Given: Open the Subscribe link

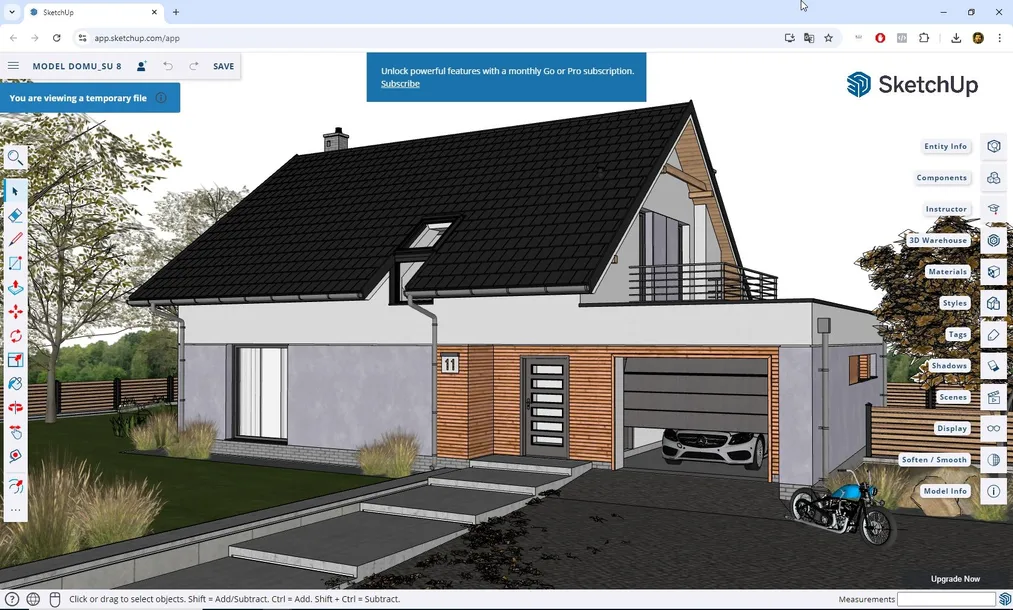Looking at the screenshot, I should click(399, 84).
